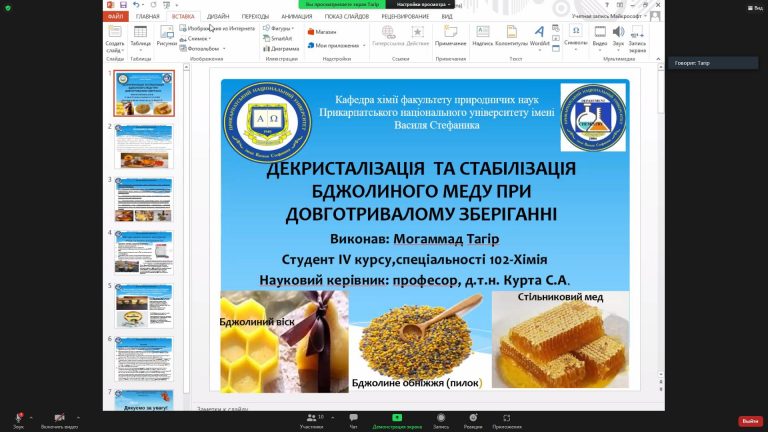768x432 pixels.
Task: Open Zoom Apps (Приложения) icon
Action: 507,421
